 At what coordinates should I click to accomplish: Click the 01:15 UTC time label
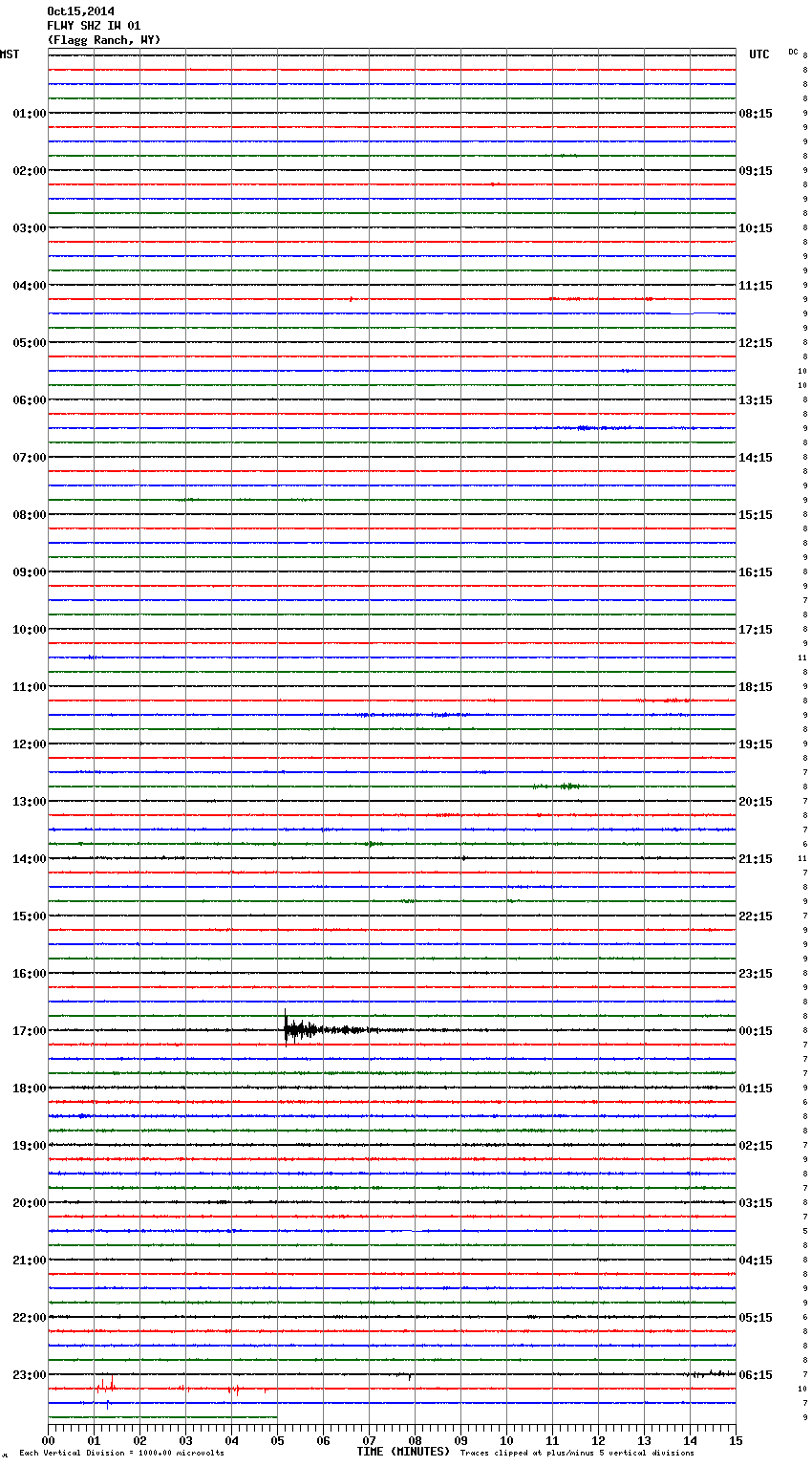pyautogui.click(x=756, y=1089)
